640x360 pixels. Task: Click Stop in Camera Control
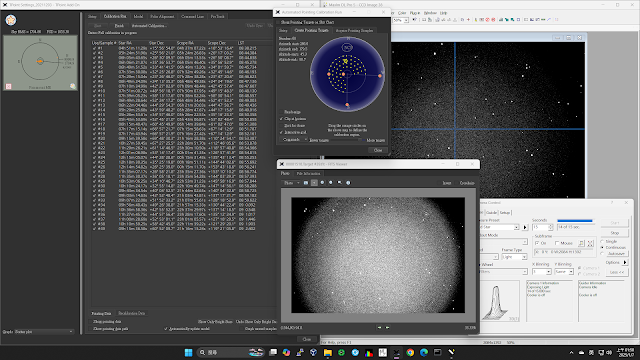615,233
